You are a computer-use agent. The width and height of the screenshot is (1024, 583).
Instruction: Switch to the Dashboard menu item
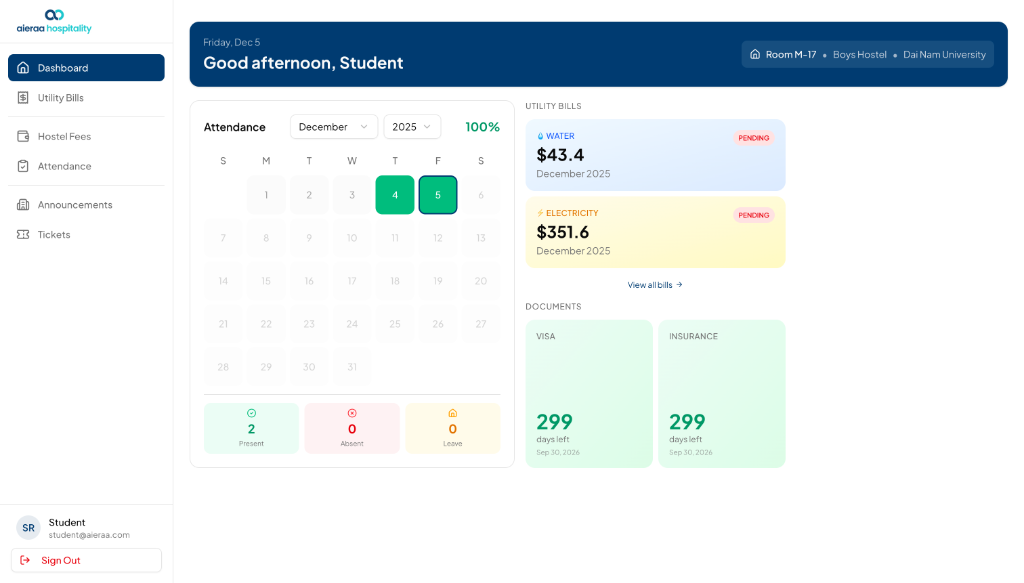pyautogui.click(x=86, y=67)
